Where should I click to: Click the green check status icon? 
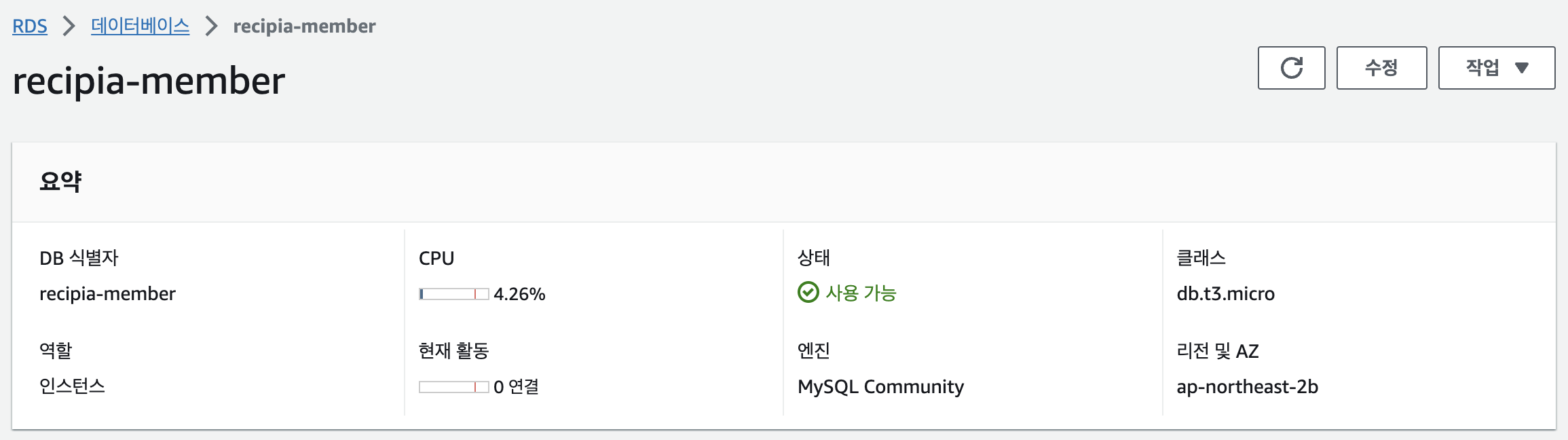tap(809, 292)
